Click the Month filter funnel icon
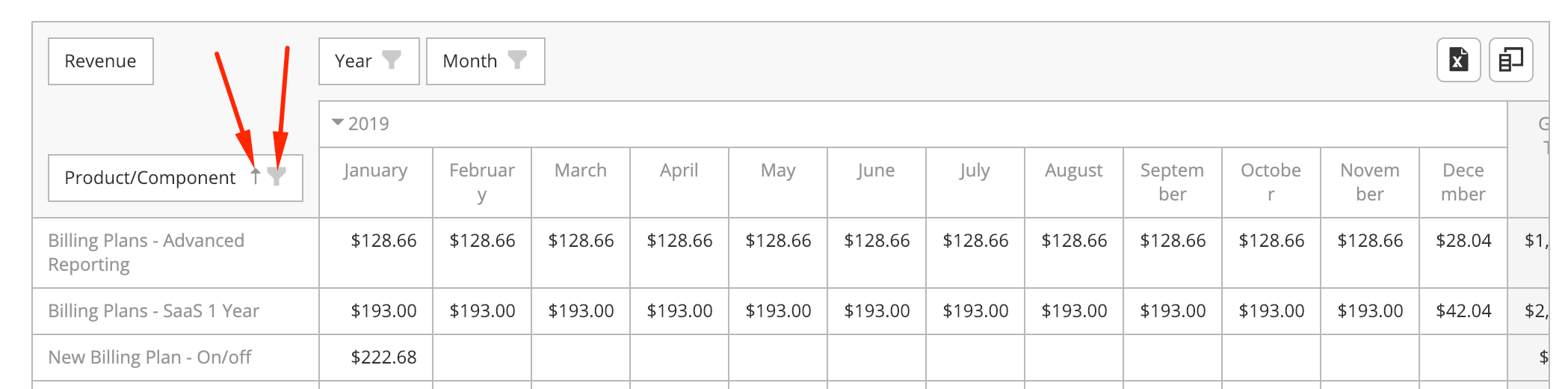Image resolution: width=1568 pixels, height=389 pixels. coord(517,60)
